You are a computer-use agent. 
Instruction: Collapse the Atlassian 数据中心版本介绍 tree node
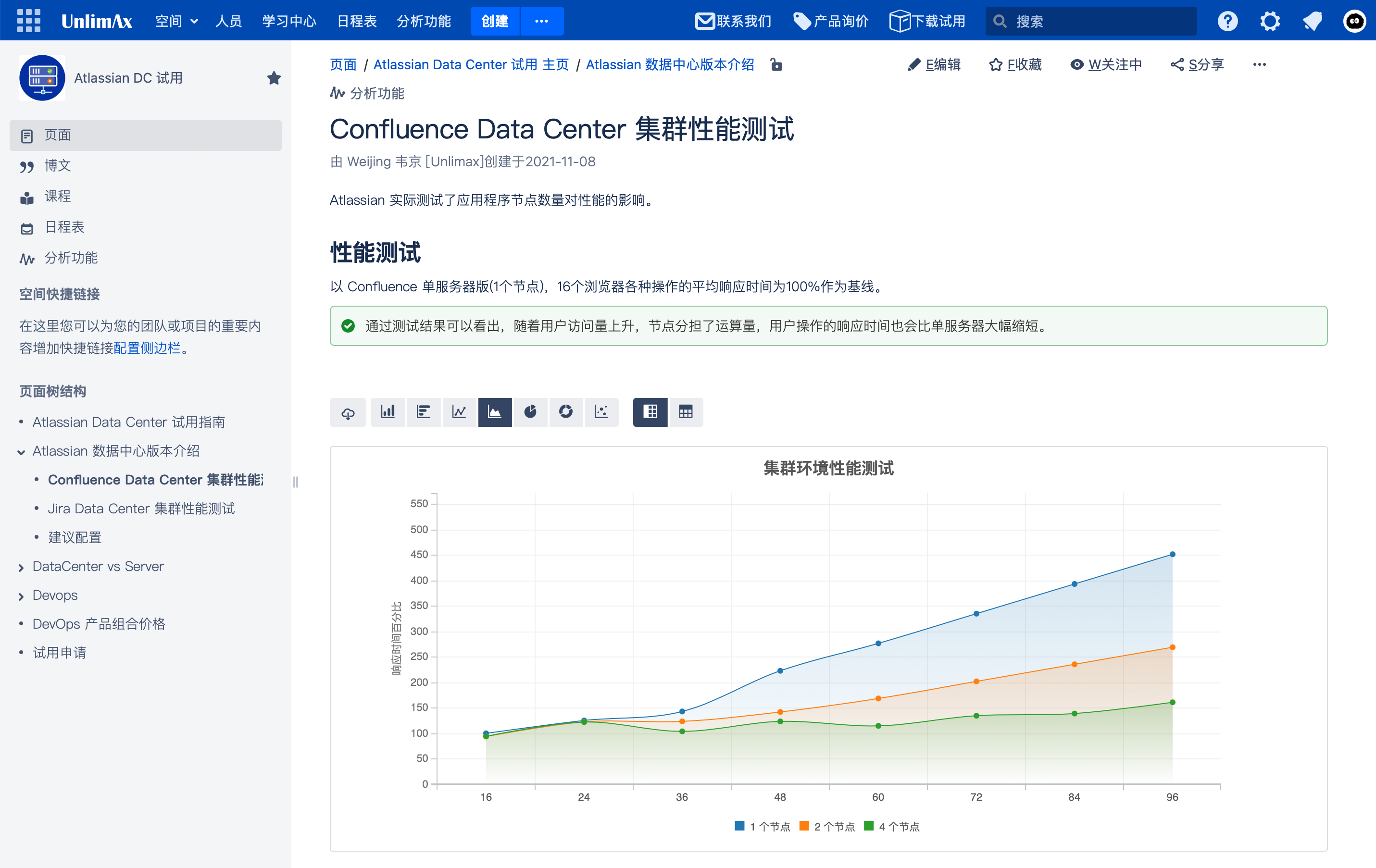(21, 452)
